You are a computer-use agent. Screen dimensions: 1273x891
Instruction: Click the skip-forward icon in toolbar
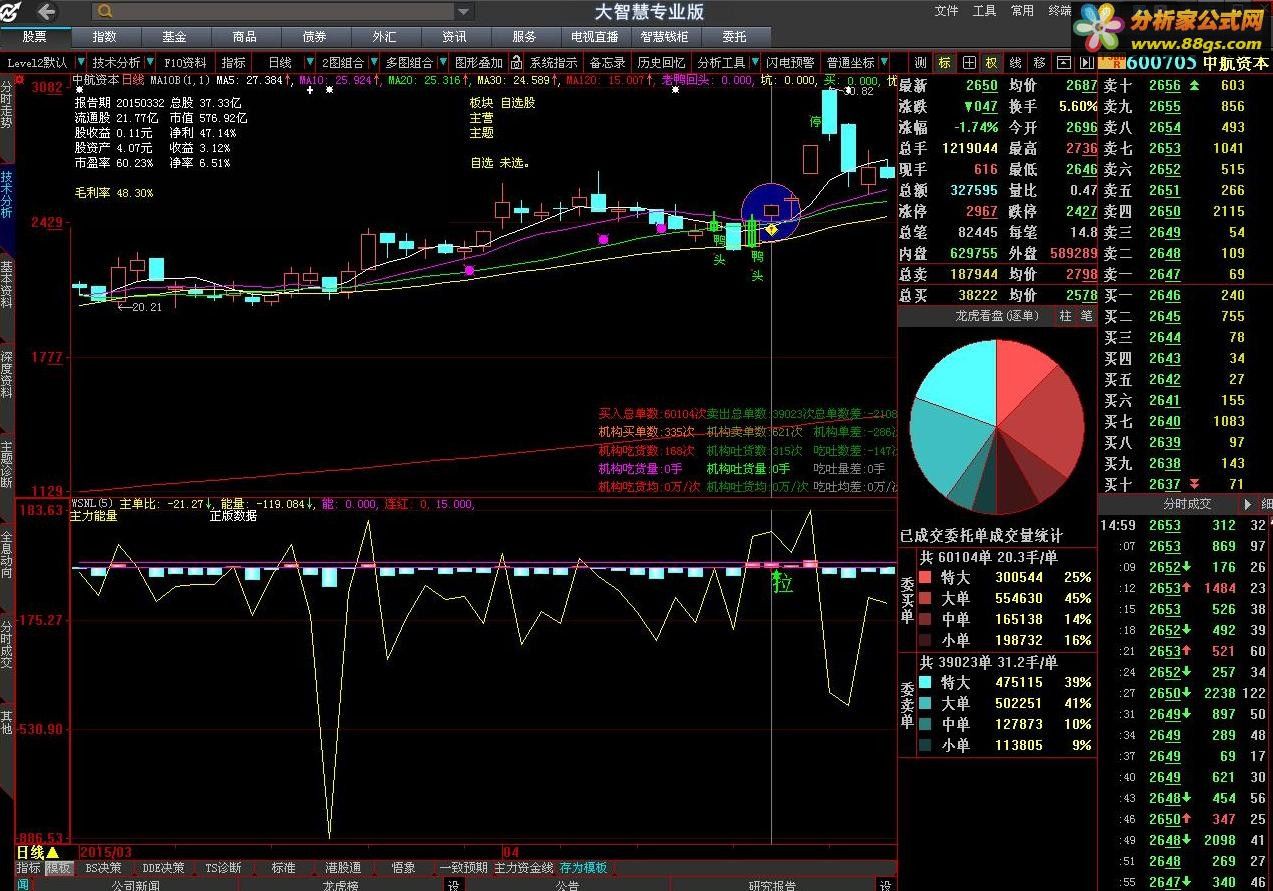1087,62
